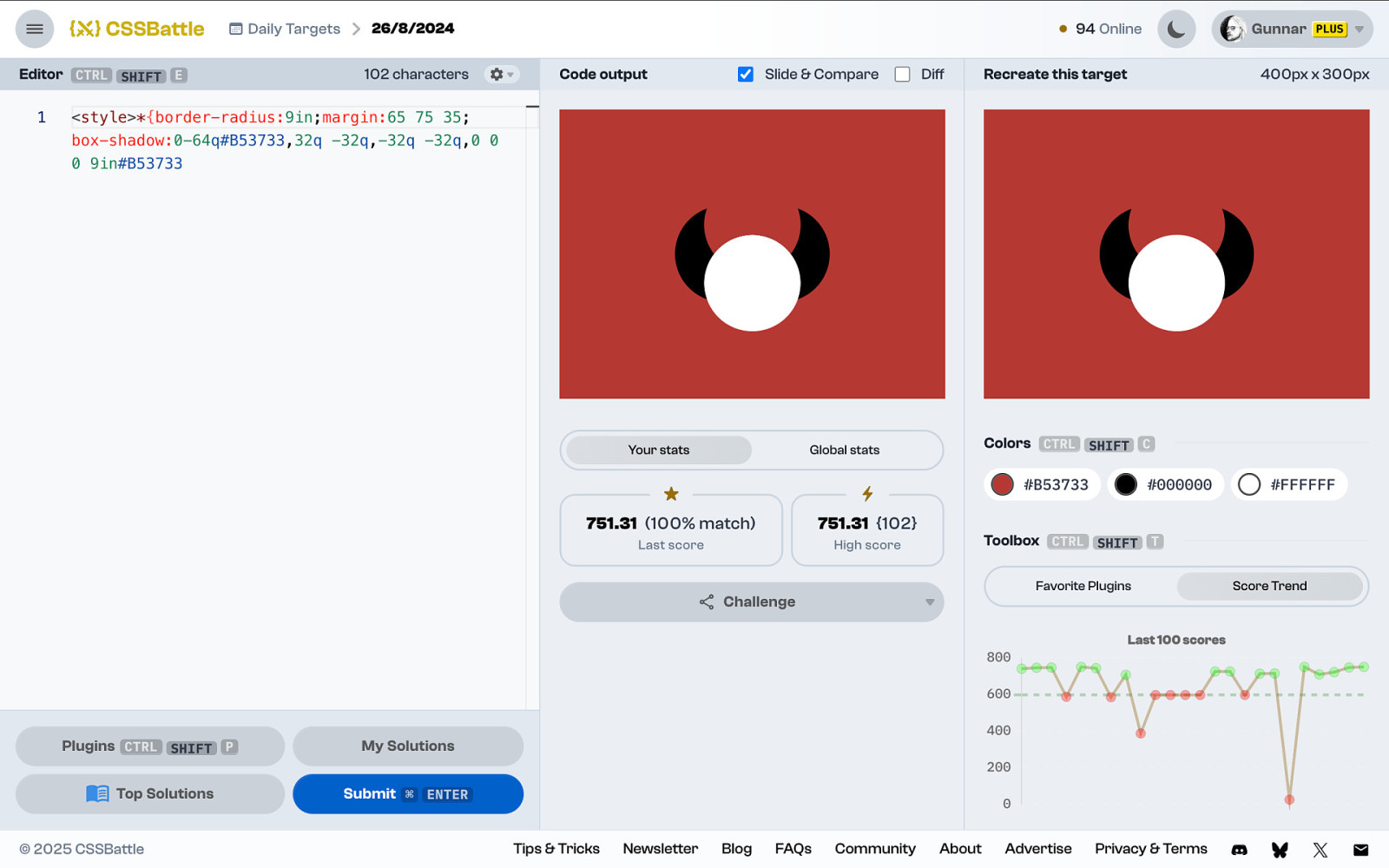
Task: Select the Favorite Plugins tab
Action: click(x=1083, y=586)
